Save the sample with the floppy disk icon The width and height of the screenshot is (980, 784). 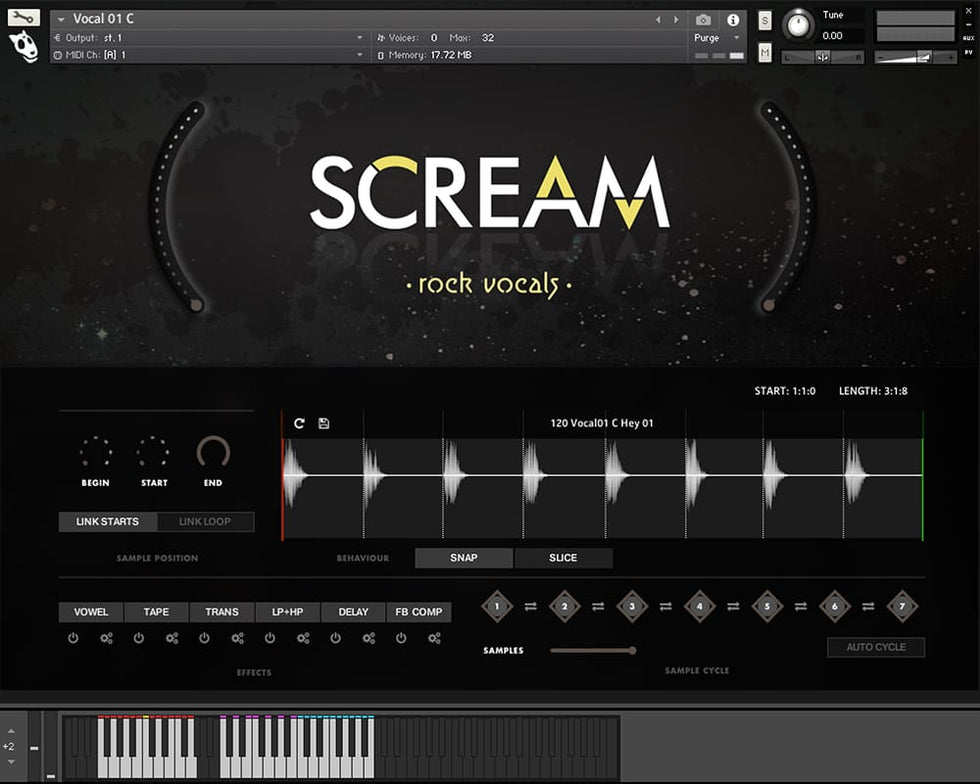point(324,423)
